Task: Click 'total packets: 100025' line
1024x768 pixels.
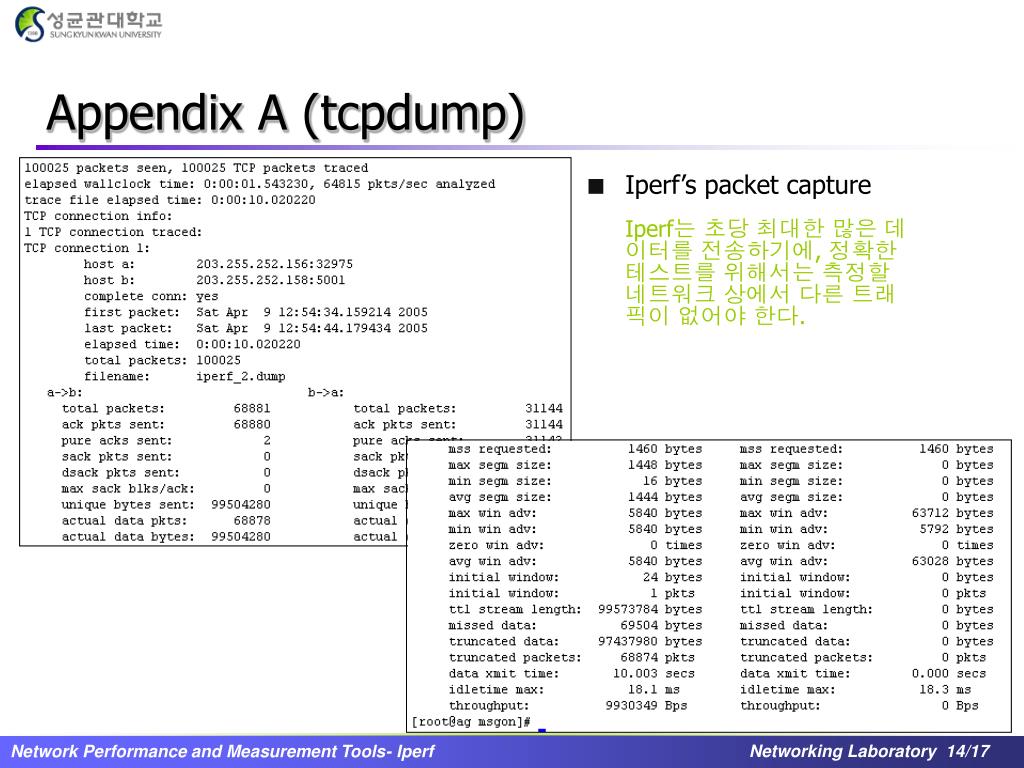Action: (162, 360)
